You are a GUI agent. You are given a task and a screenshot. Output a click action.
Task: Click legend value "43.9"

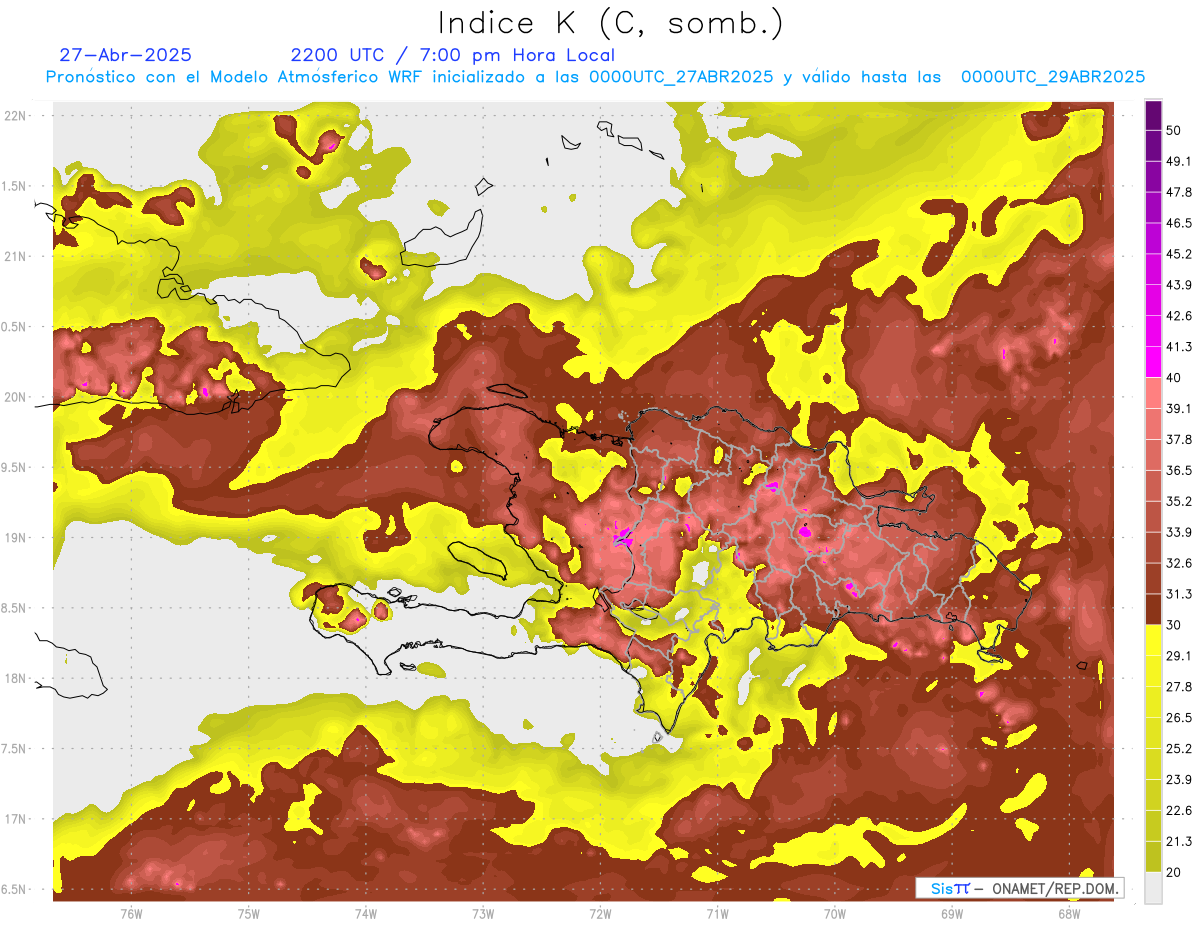point(1179,285)
